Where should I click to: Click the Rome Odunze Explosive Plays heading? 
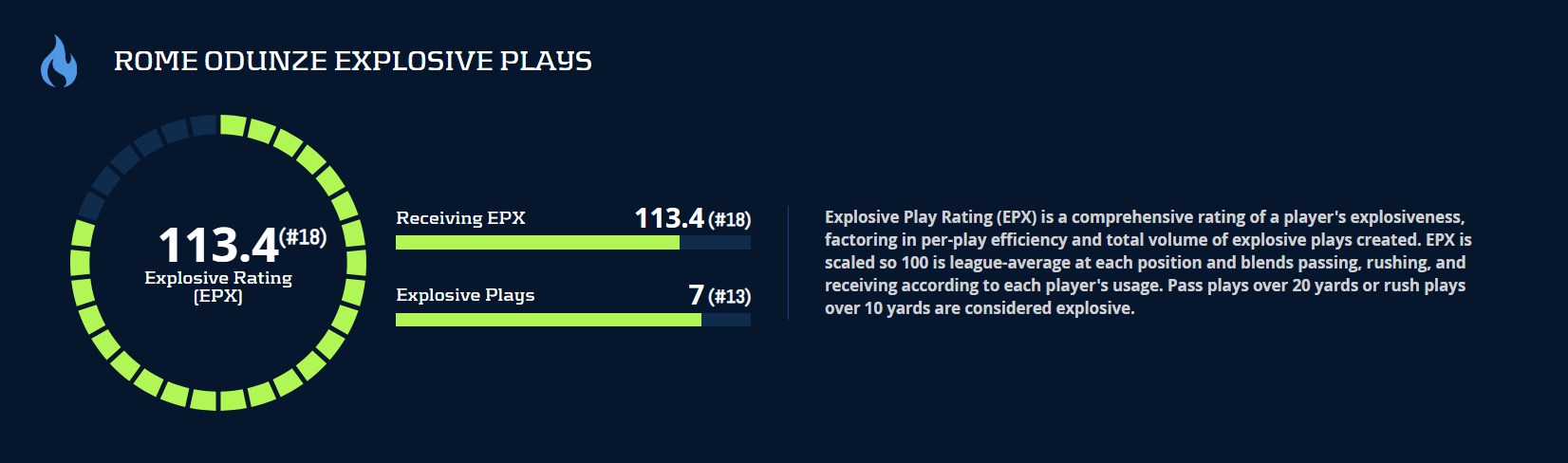pyautogui.click(x=352, y=61)
